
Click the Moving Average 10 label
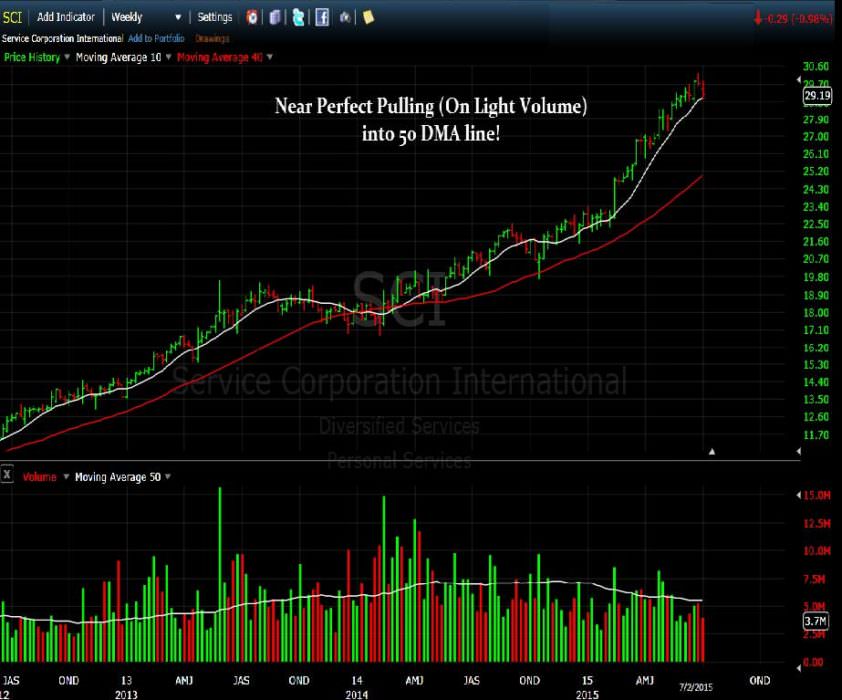tap(118, 57)
